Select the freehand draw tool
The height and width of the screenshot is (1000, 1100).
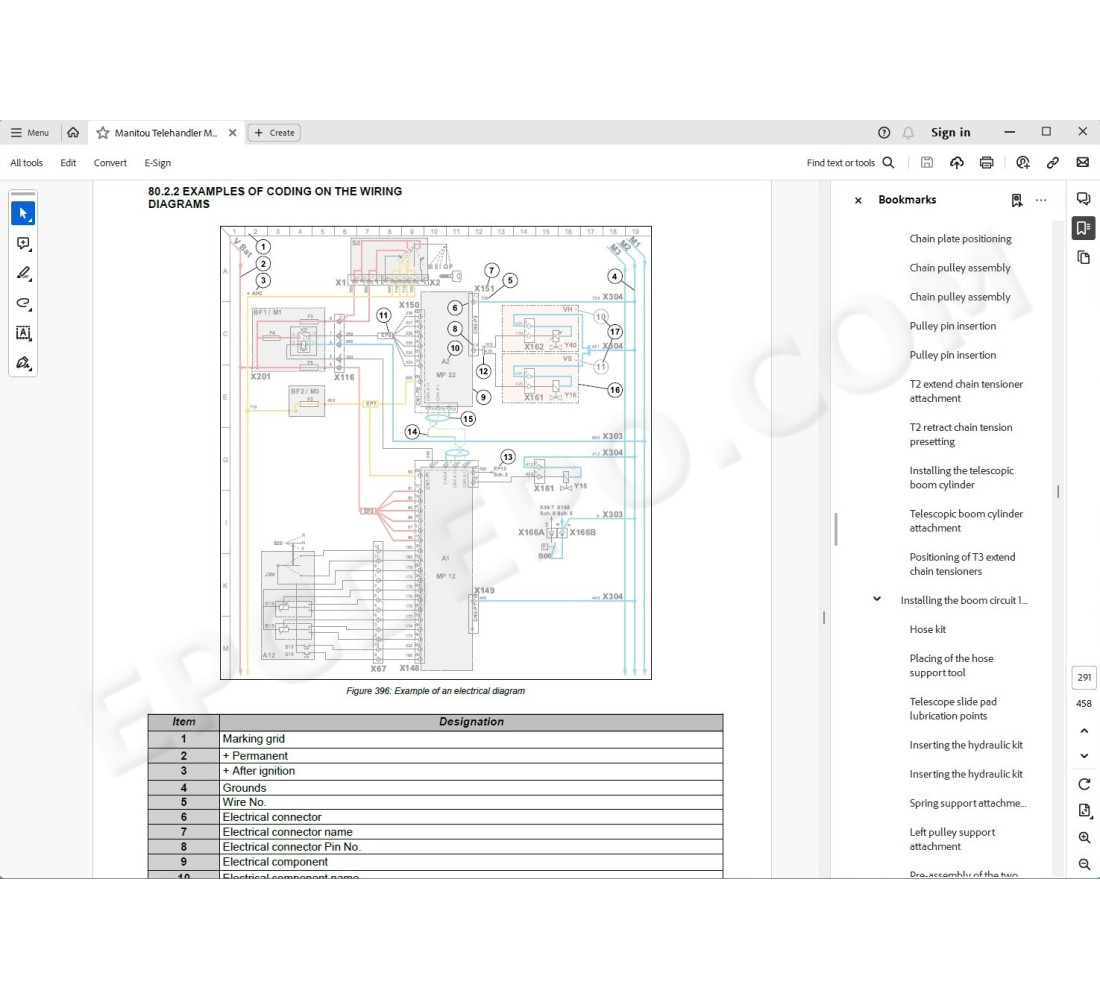23,303
